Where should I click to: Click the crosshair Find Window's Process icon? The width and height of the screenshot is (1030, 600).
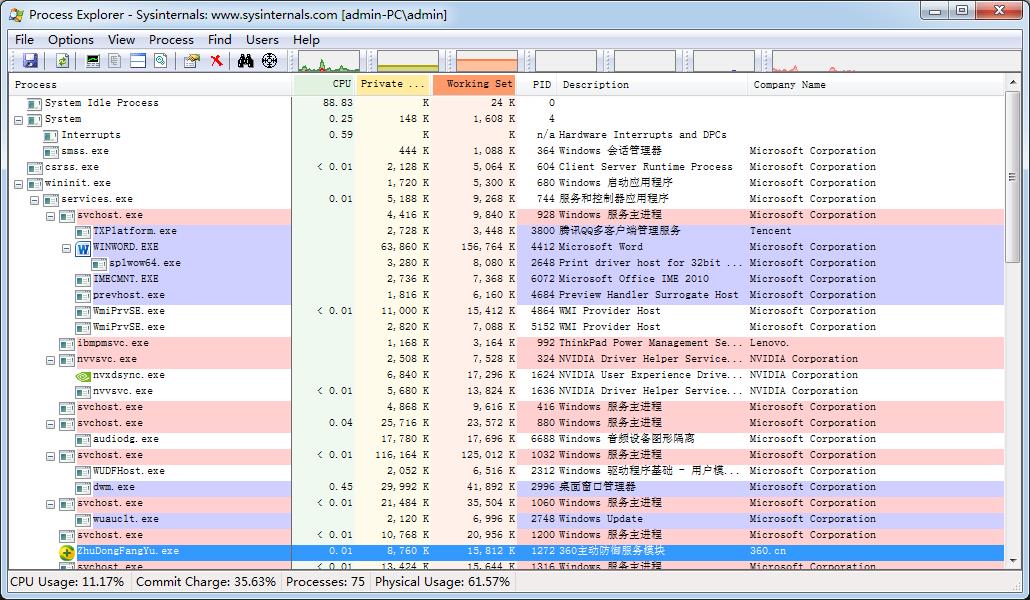pyautogui.click(x=269, y=61)
